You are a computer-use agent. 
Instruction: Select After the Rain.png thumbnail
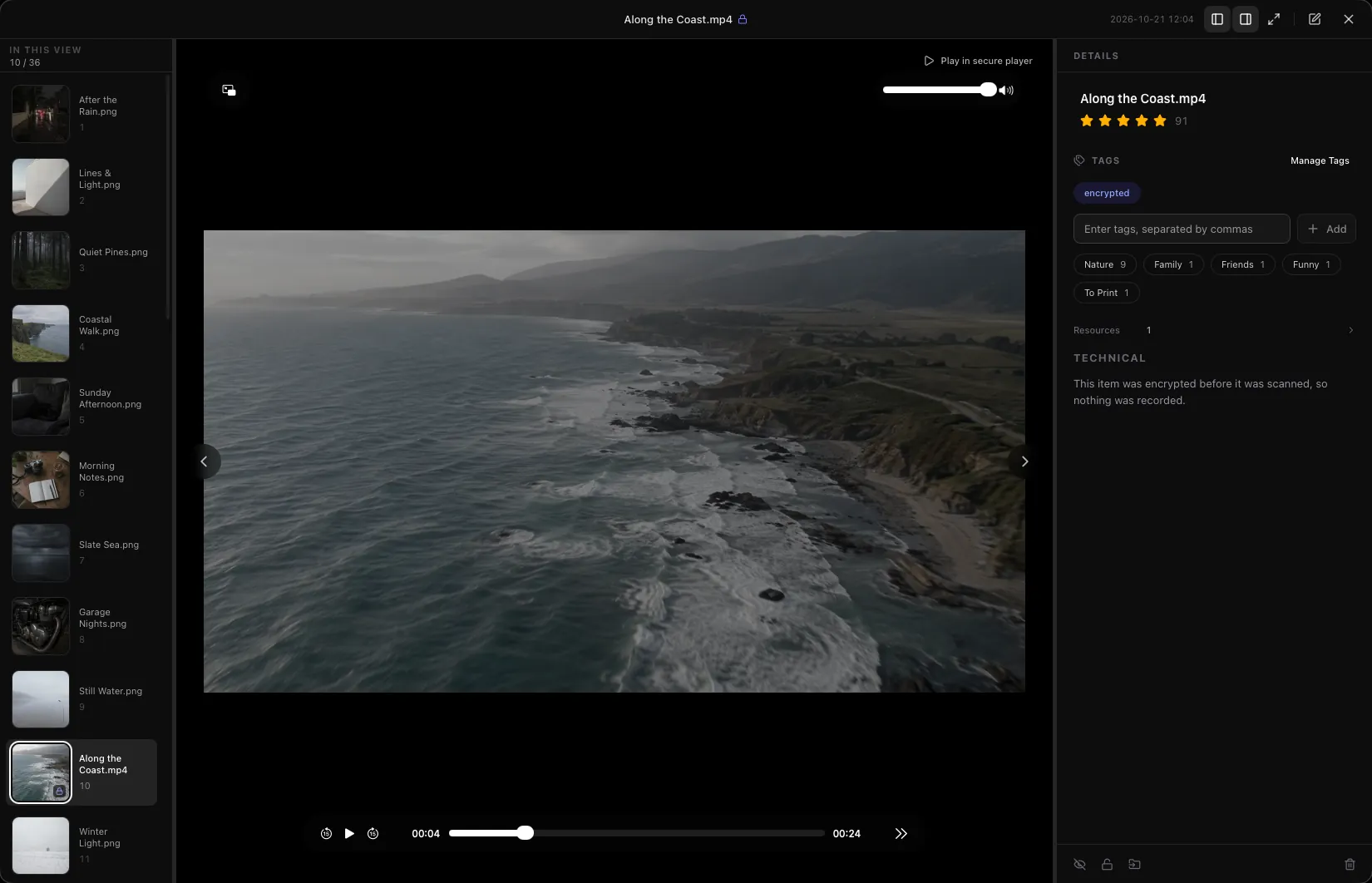pos(41,114)
